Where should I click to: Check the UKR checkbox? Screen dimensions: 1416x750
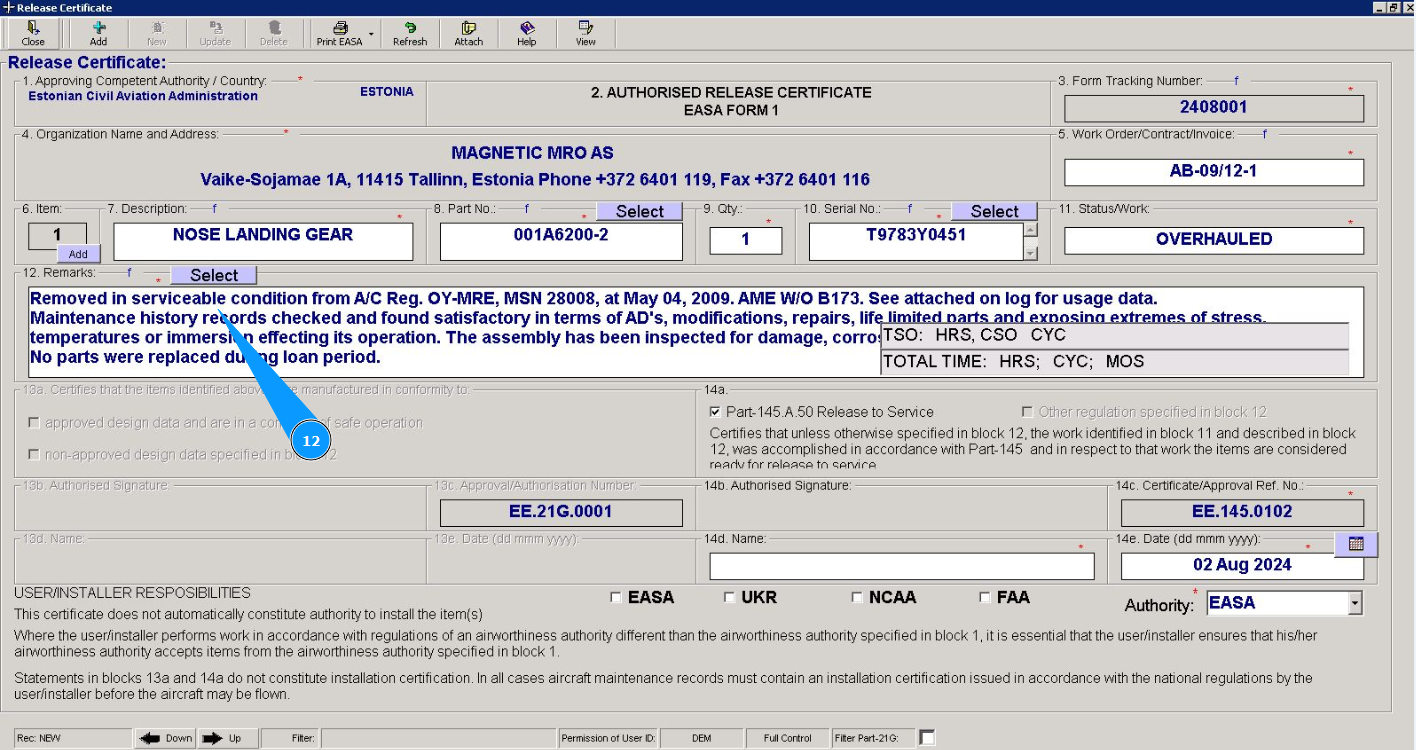[x=730, y=598]
